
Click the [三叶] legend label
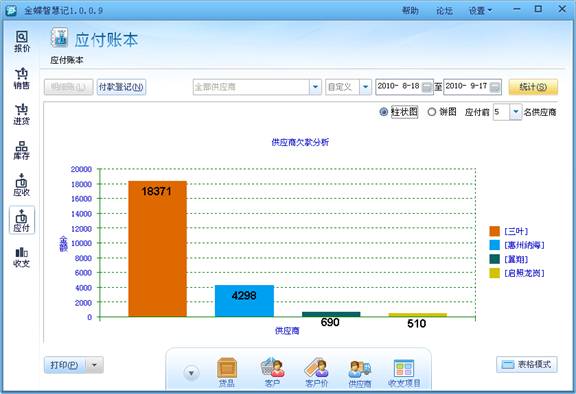click(x=516, y=231)
